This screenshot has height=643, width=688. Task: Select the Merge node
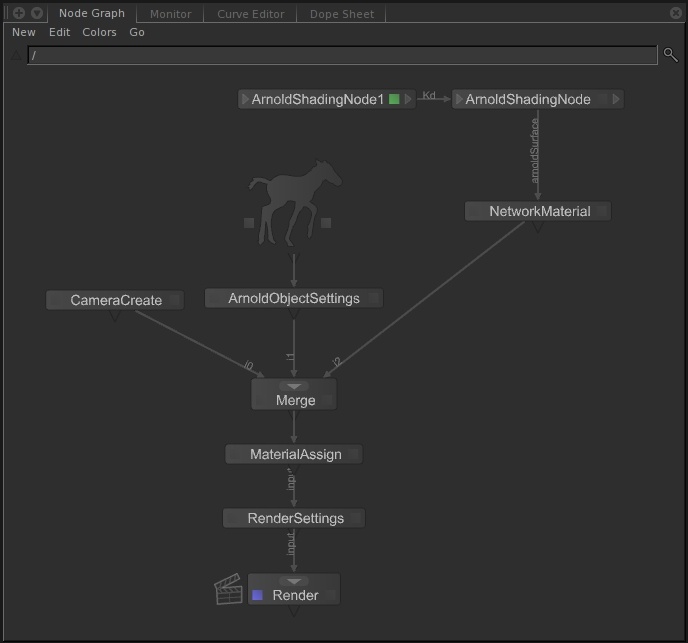tap(294, 394)
